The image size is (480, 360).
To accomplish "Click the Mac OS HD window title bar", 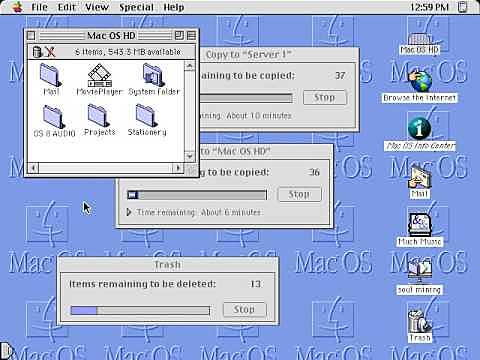I will tap(111, 35).
